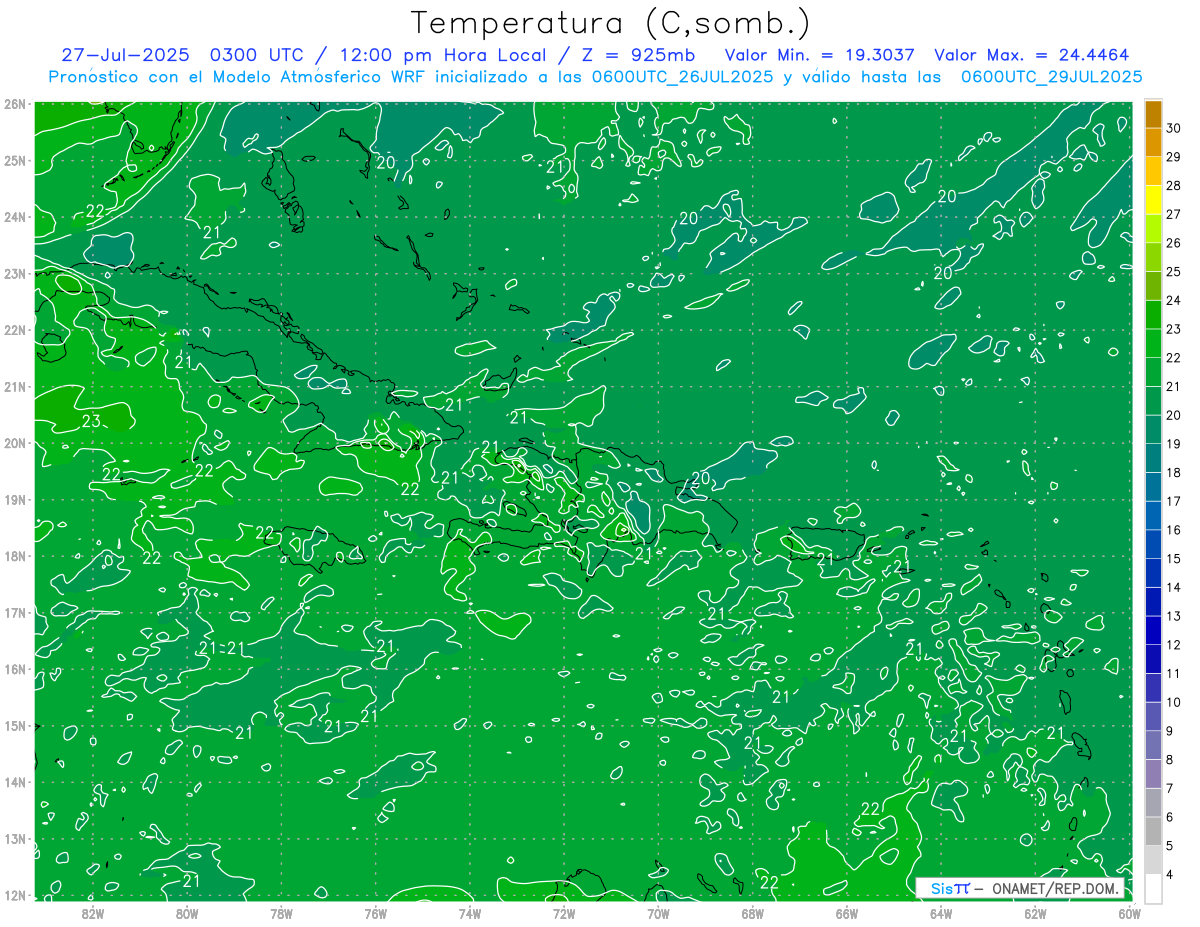Click the longitude axis label '82W'
The image size is (1200, 927).
click(x=92, y=912)
